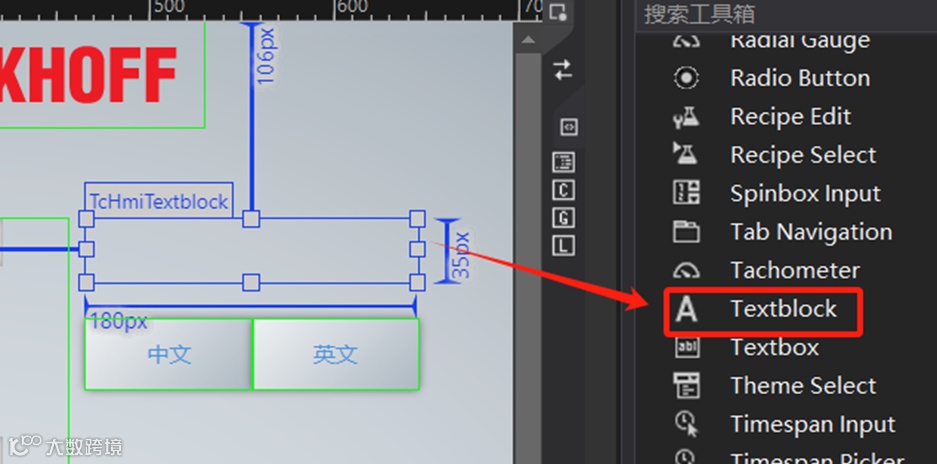
Task: Click the Recipe Edit flask icon
Action: coord(686,117)
